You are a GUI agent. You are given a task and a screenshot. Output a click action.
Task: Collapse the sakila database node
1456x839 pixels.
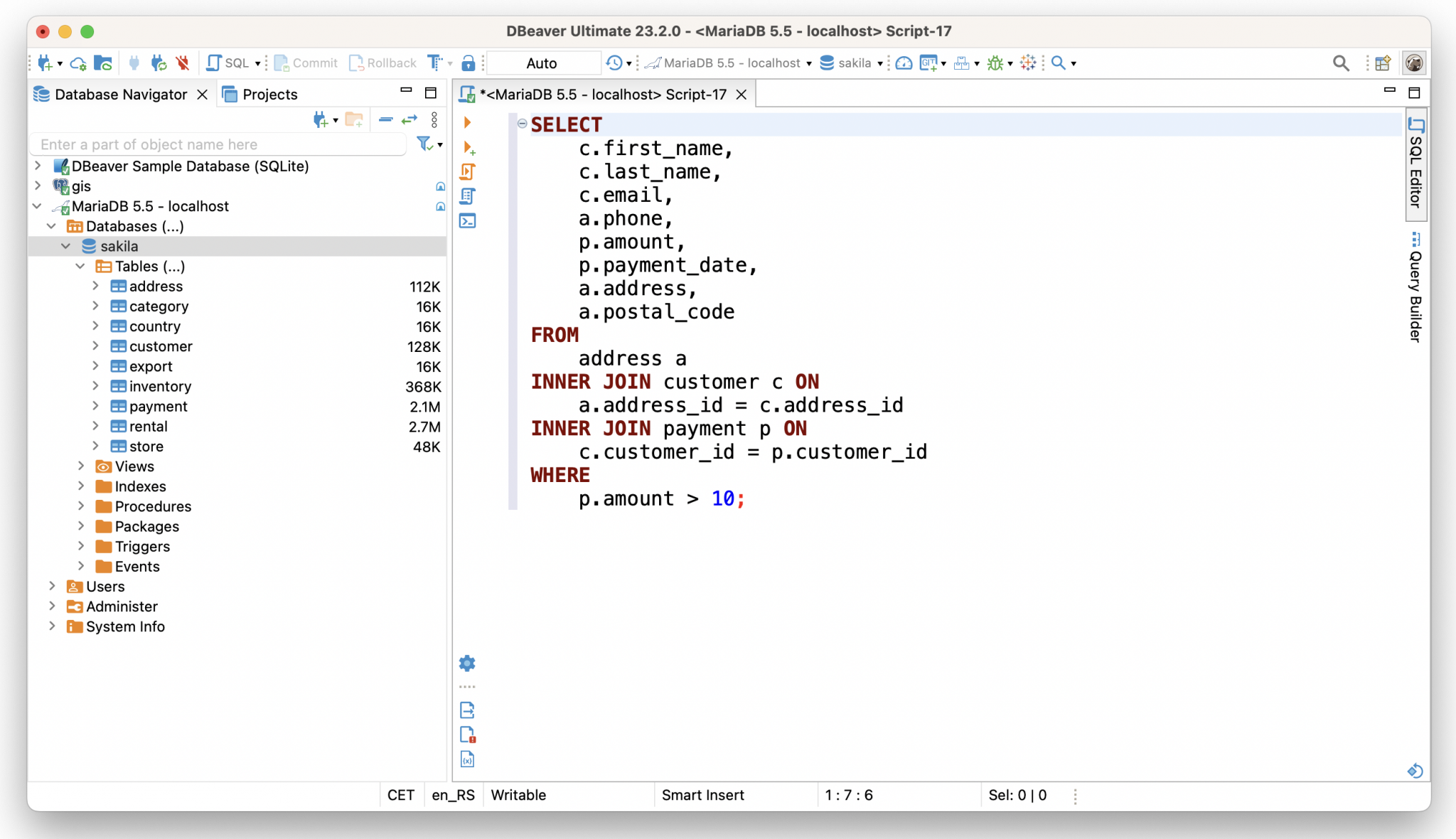click(66, 246)
